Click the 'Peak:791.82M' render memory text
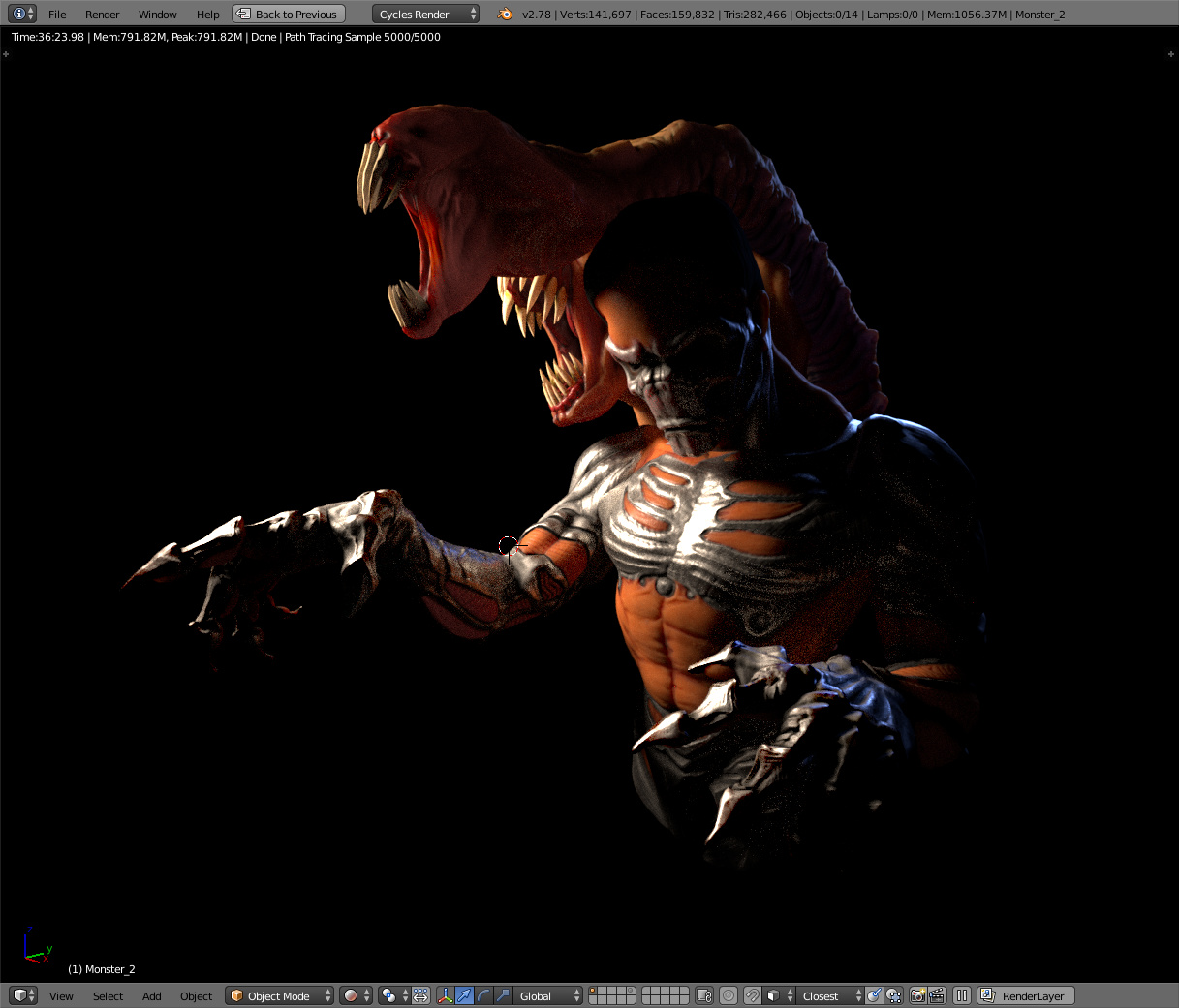This screenshot has width=1179, height=1008. click(x=206, y=37)
